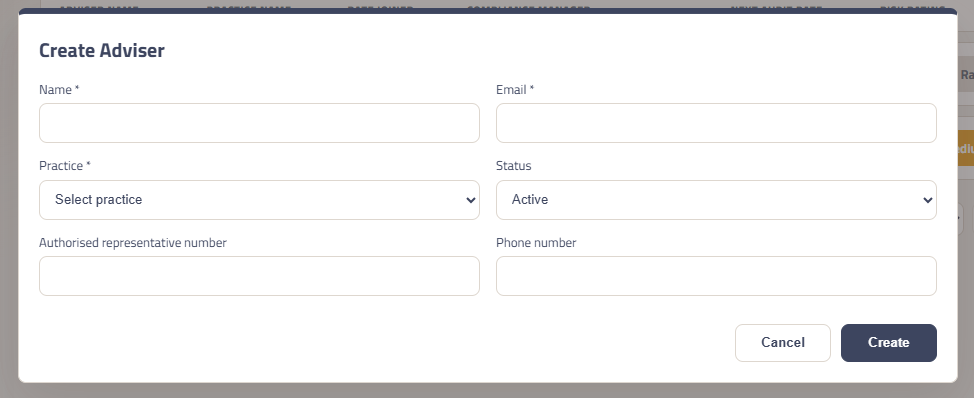Click the Practice * label

pyautogui.click(x=65, y=166)
